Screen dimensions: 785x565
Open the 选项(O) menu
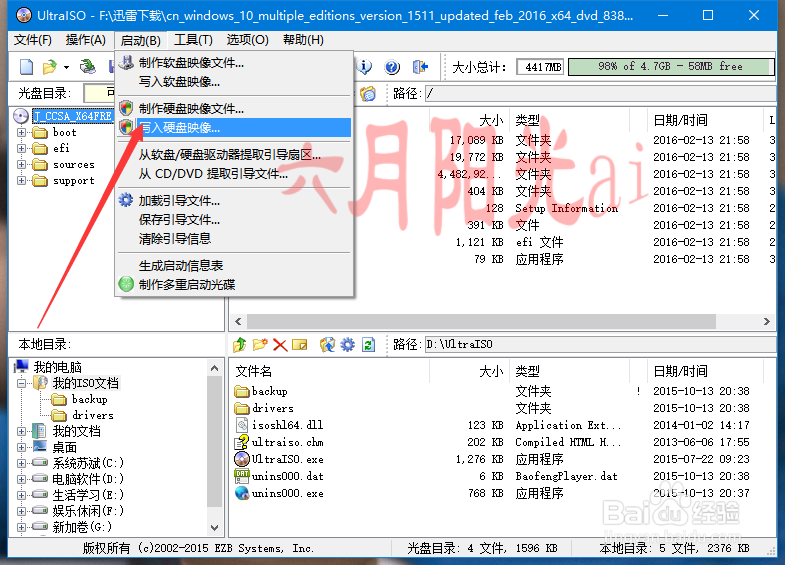[x=247, y=40]
